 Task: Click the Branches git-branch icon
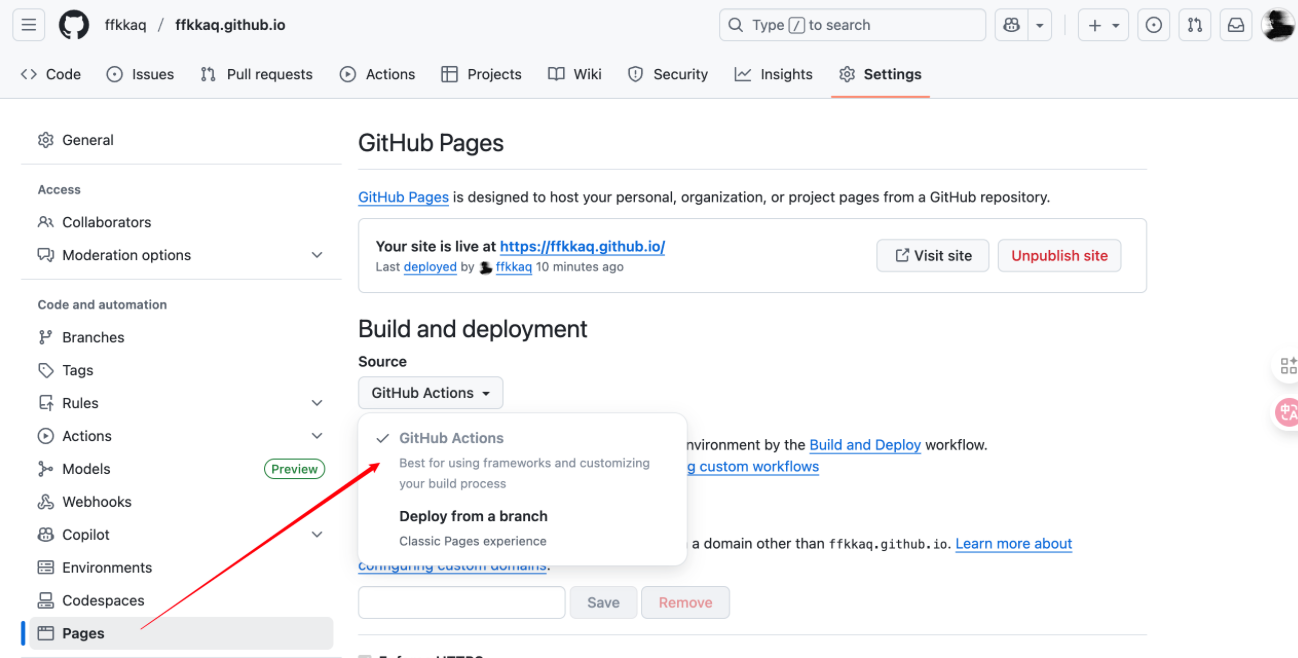click(x=46, y=337)
